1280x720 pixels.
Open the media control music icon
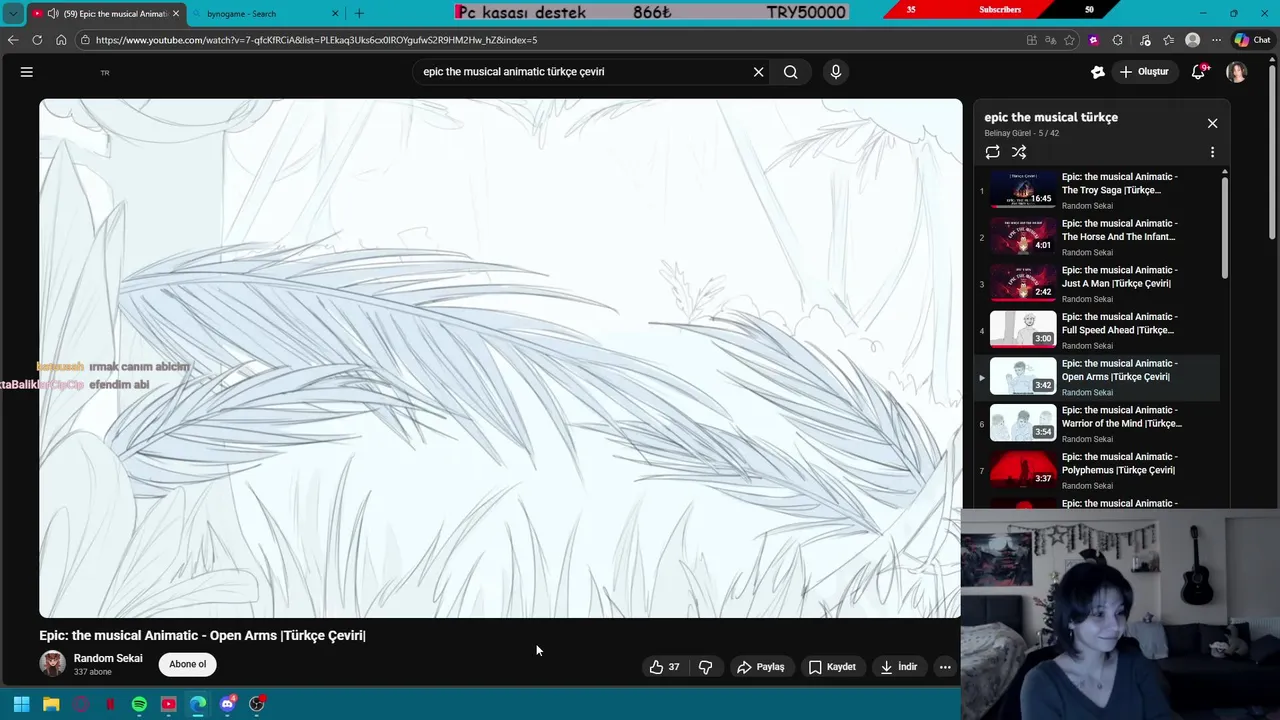point(1144,40)
